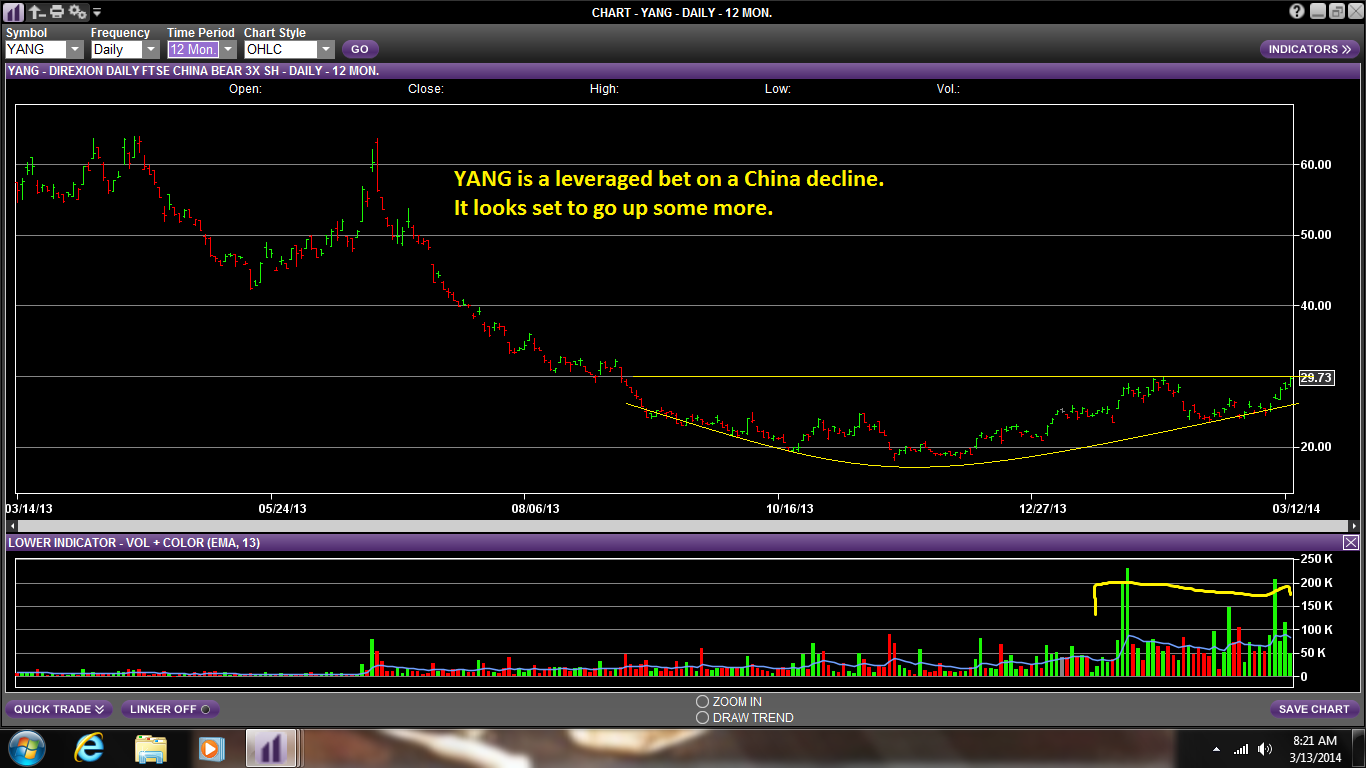Click the 250 K volume axis label
This screenshot has height=768, width=1366.
tap(1315, 559)
